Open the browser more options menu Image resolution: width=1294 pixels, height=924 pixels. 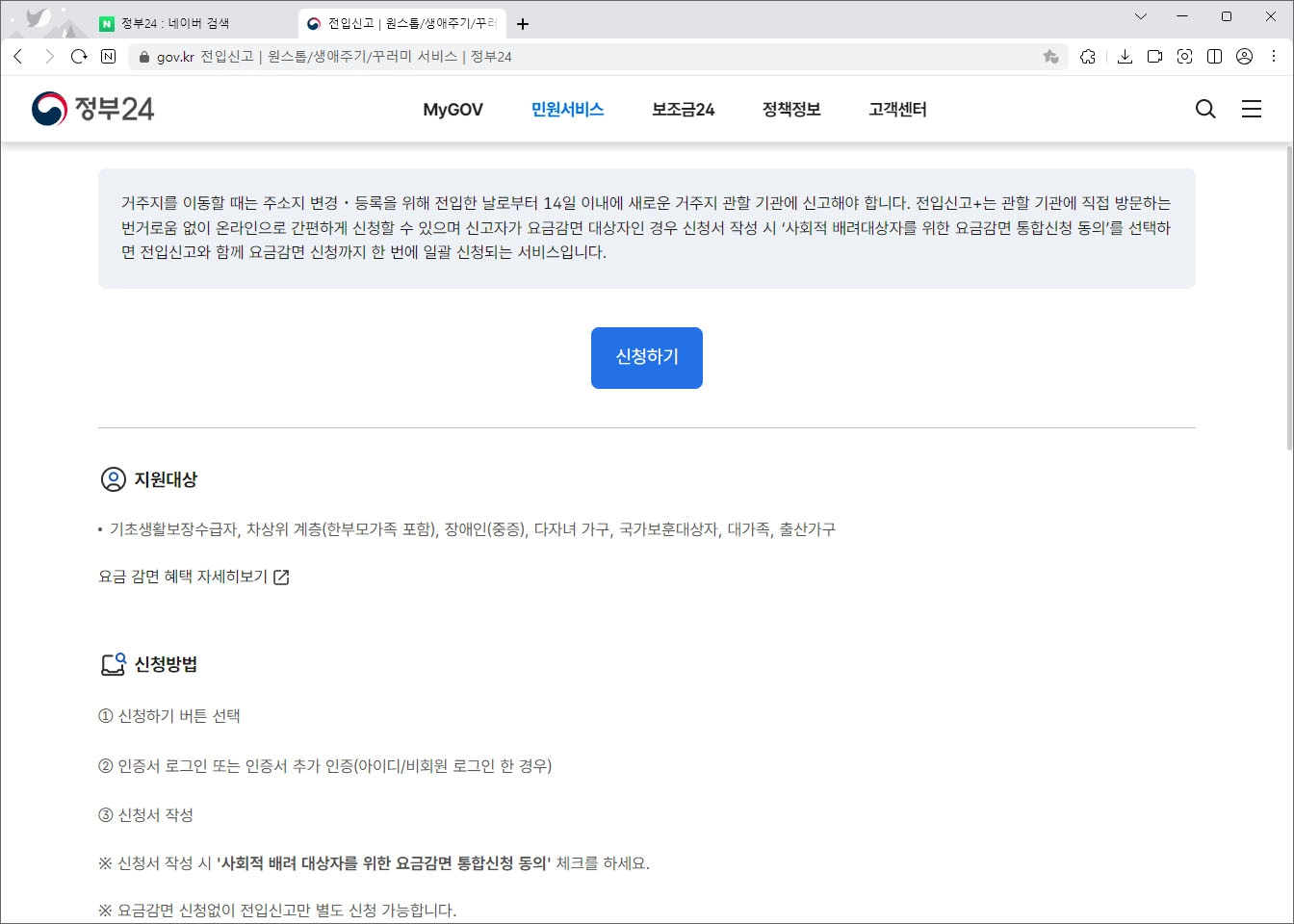1273,57
